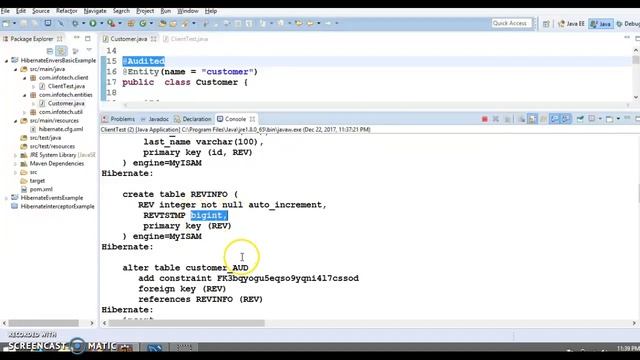This screenshot has width=640, height=360.
Task: Click the Open Console icon
Action: coord(609,119)
